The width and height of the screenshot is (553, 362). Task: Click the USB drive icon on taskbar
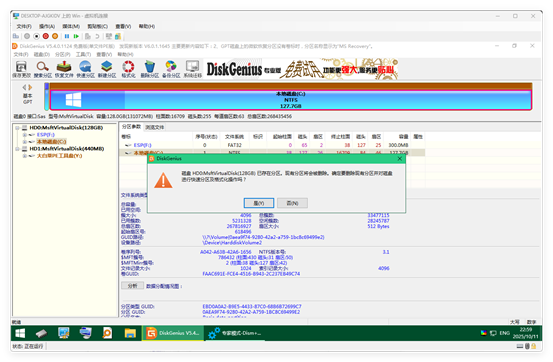(x=42, y=333)
